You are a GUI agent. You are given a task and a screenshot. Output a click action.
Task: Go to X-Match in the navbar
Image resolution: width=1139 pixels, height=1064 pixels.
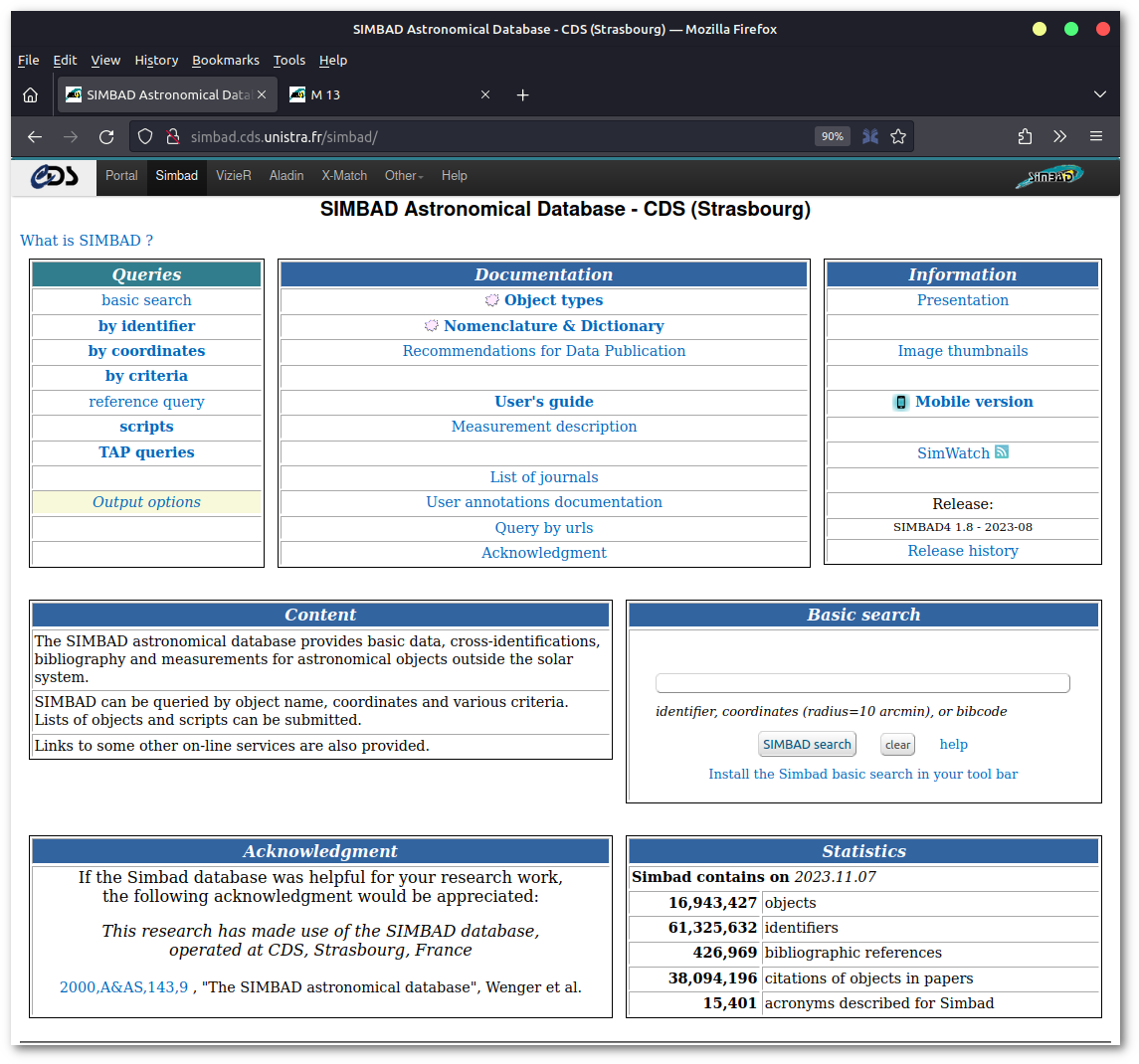coord(344,176)
